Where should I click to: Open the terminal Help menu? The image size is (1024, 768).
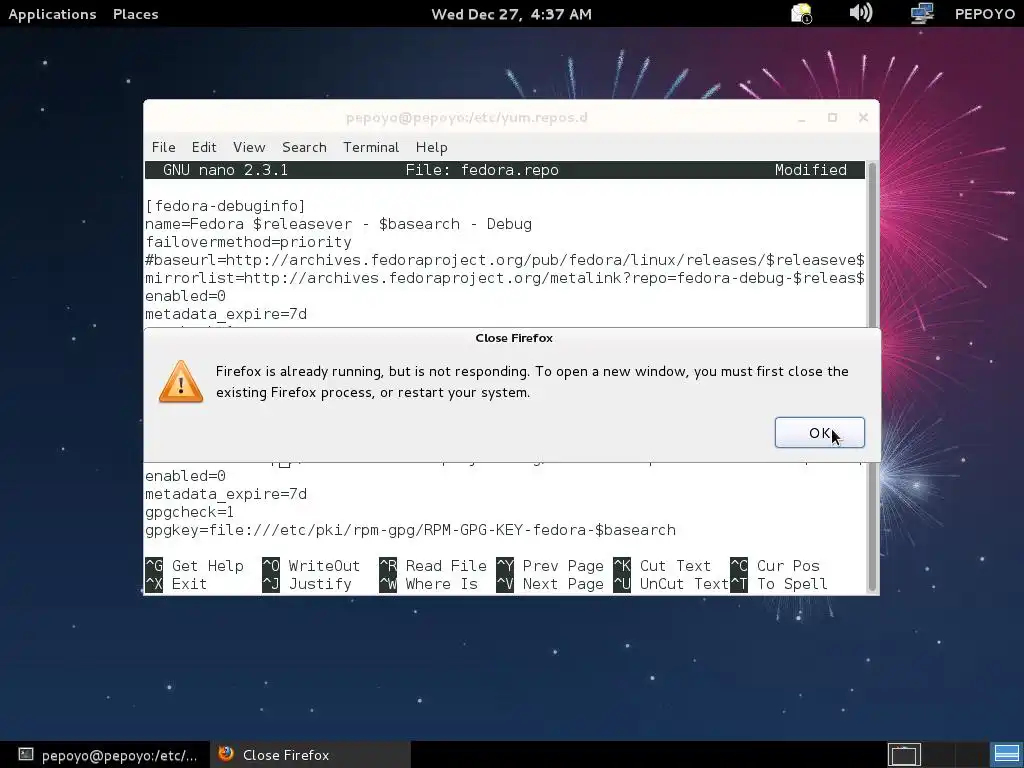[x=431, y=147]
